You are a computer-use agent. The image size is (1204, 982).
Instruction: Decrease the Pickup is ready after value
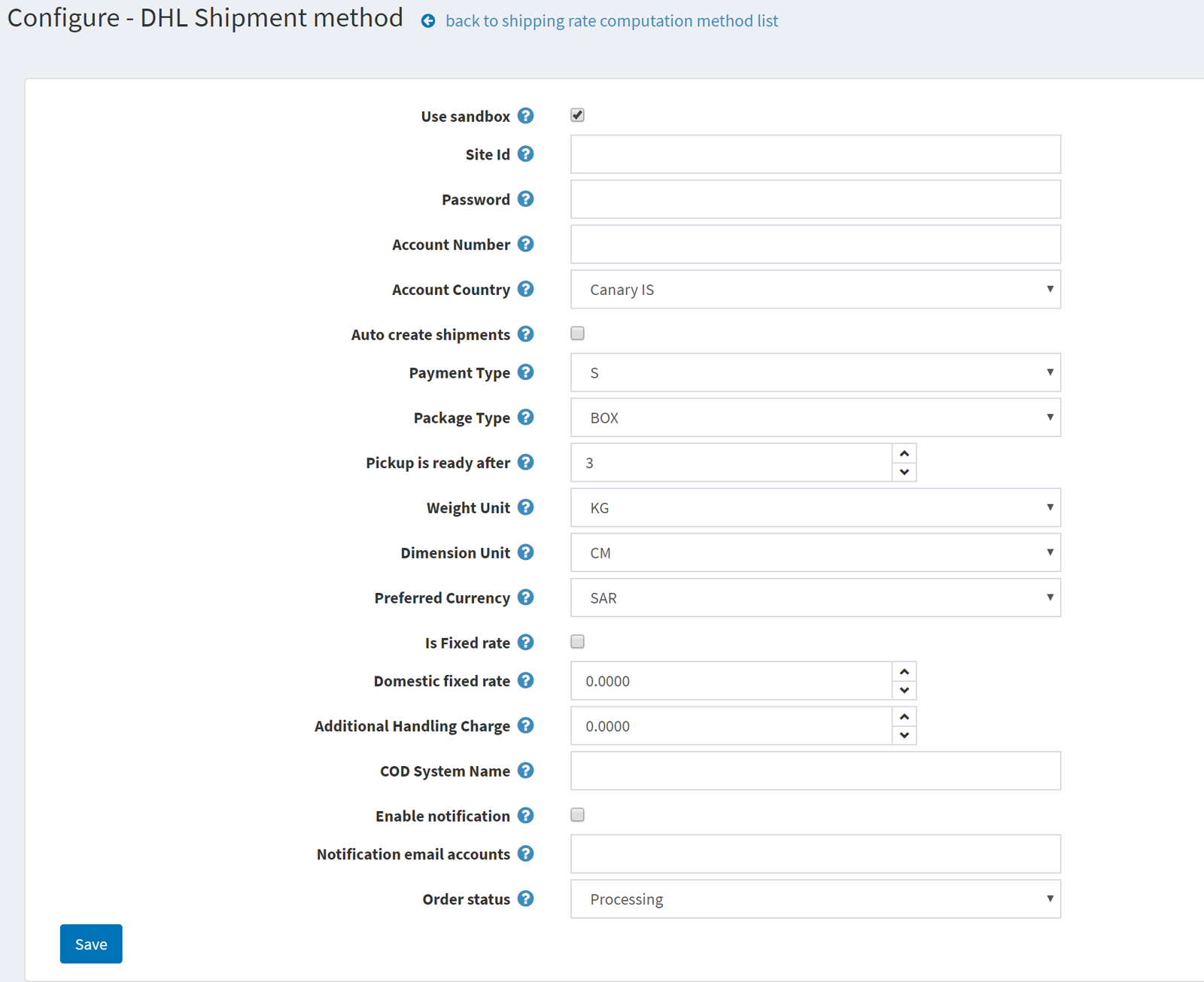(x=905, y=472)
